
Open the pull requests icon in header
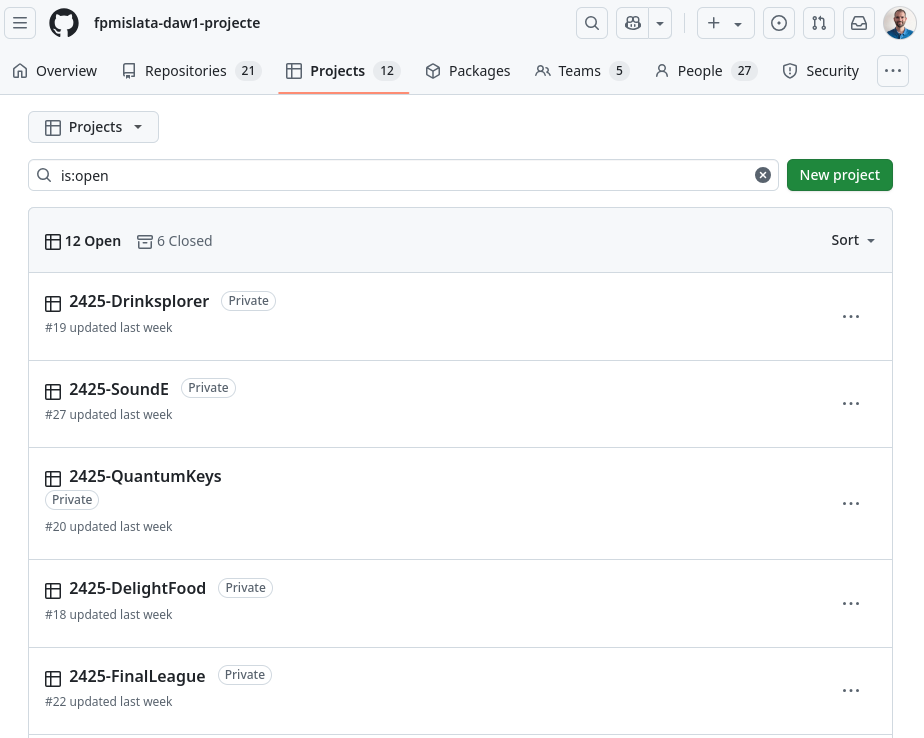pyautogui.click(x=819, y=23)
